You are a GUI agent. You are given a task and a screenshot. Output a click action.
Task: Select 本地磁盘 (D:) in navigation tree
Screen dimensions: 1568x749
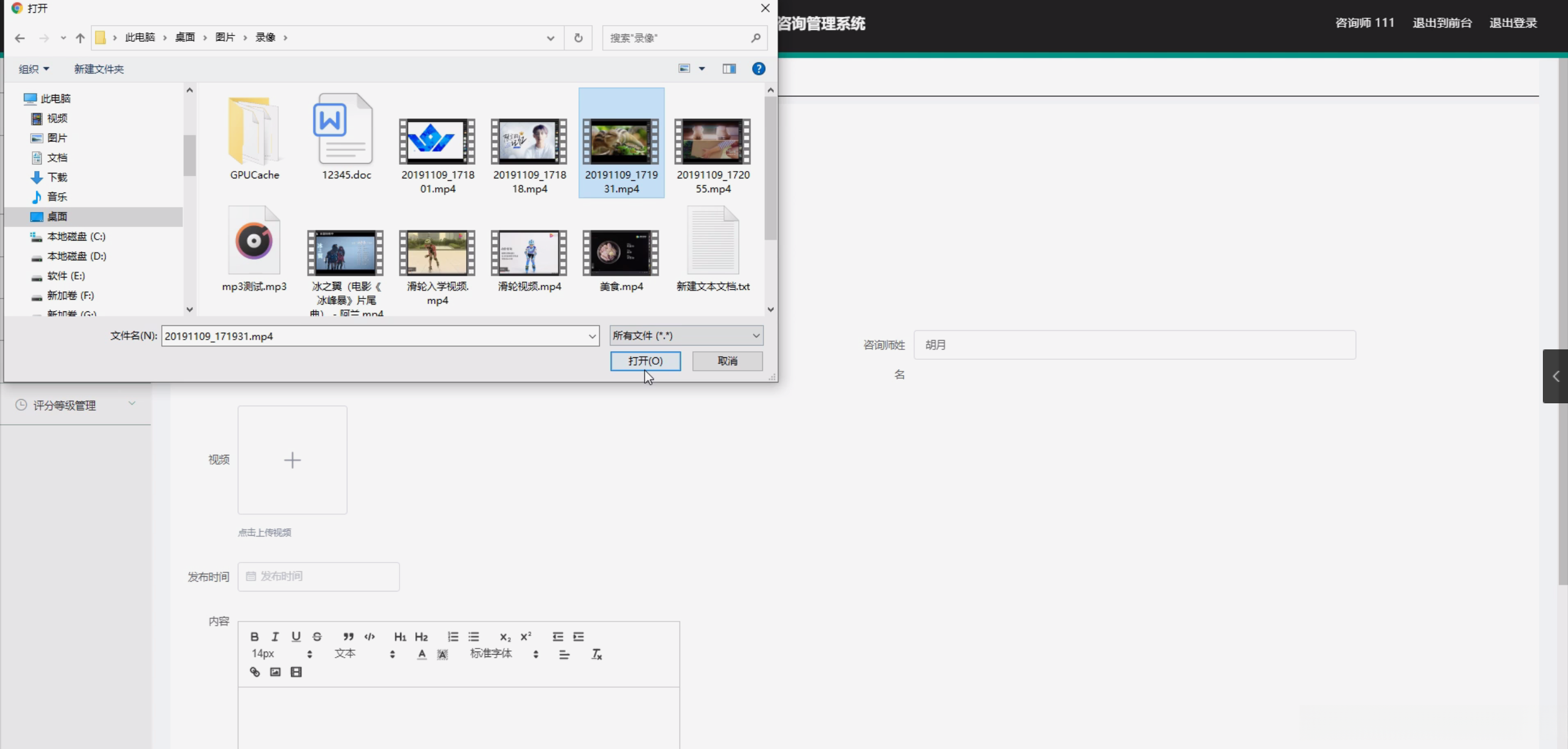pyautogui.click(x=76, y=256)
